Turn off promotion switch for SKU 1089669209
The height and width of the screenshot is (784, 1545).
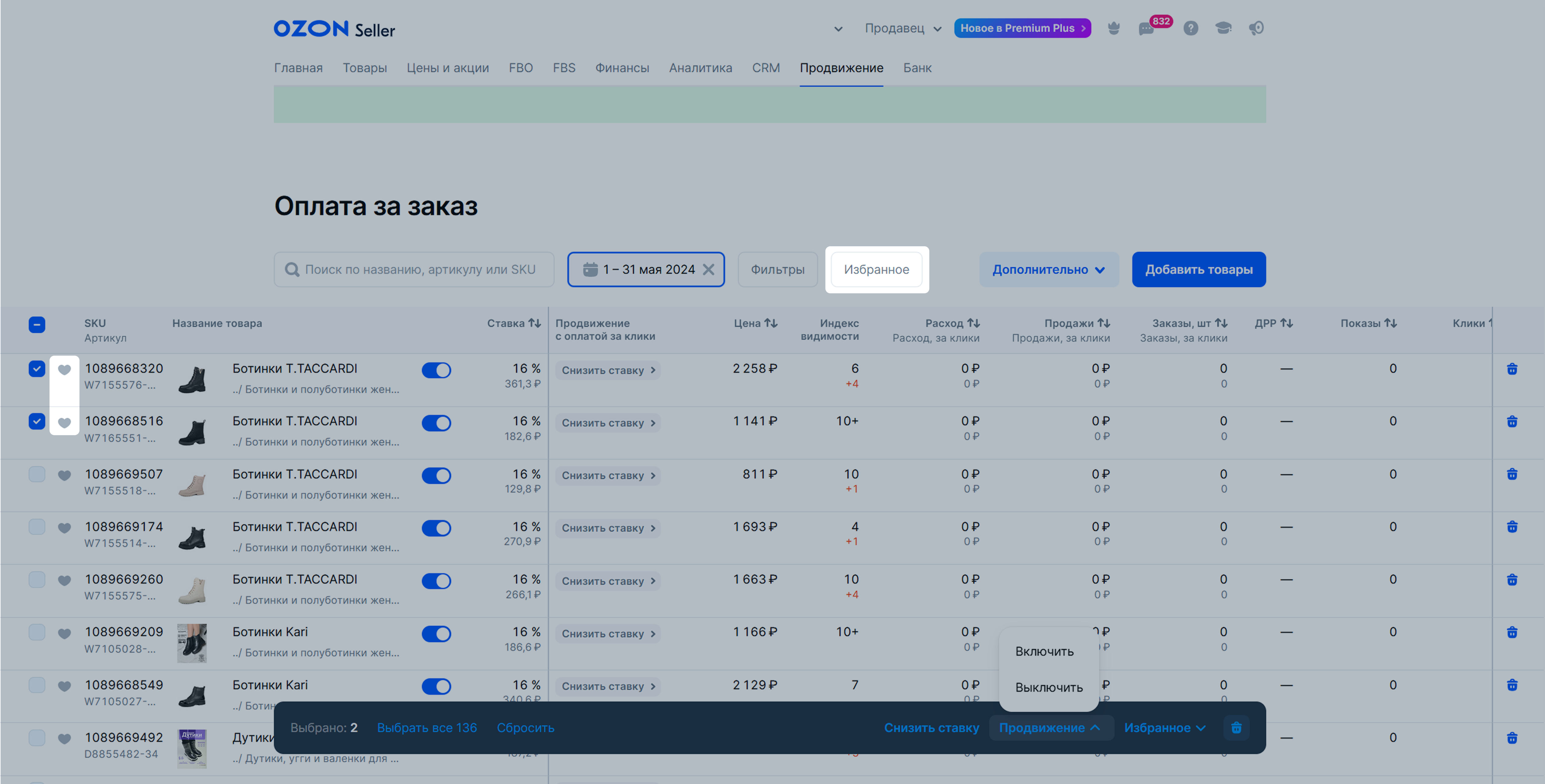pyautogui.click(x=436, y=634)
